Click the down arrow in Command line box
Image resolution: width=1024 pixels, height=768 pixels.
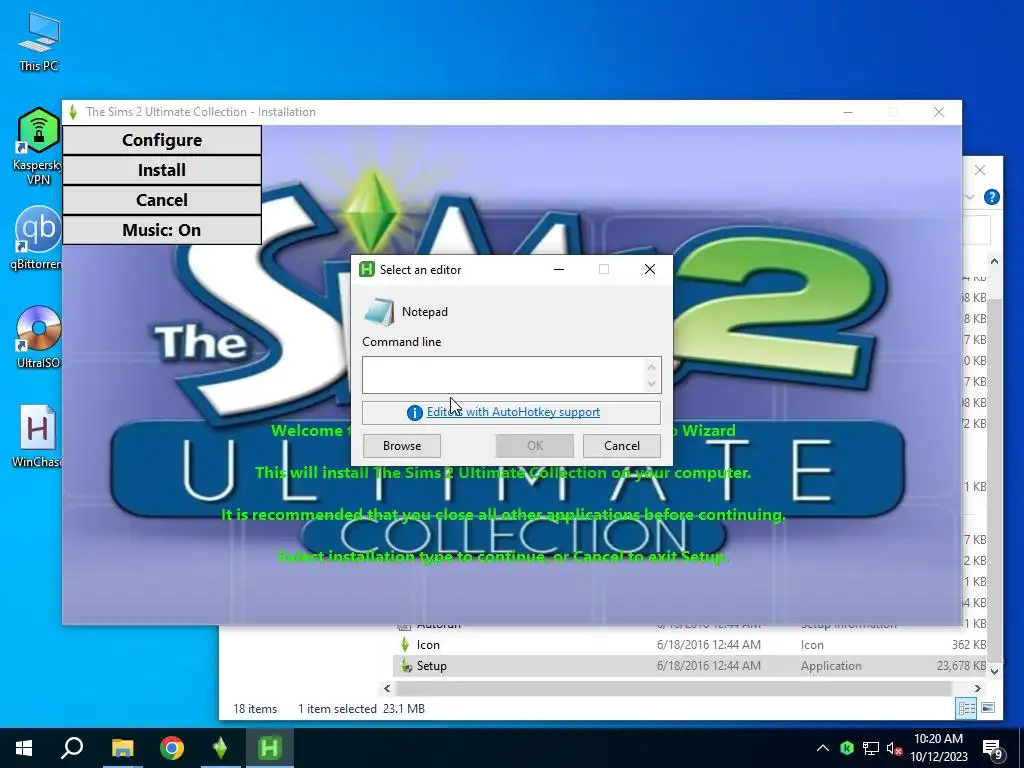tap(651, 384)
